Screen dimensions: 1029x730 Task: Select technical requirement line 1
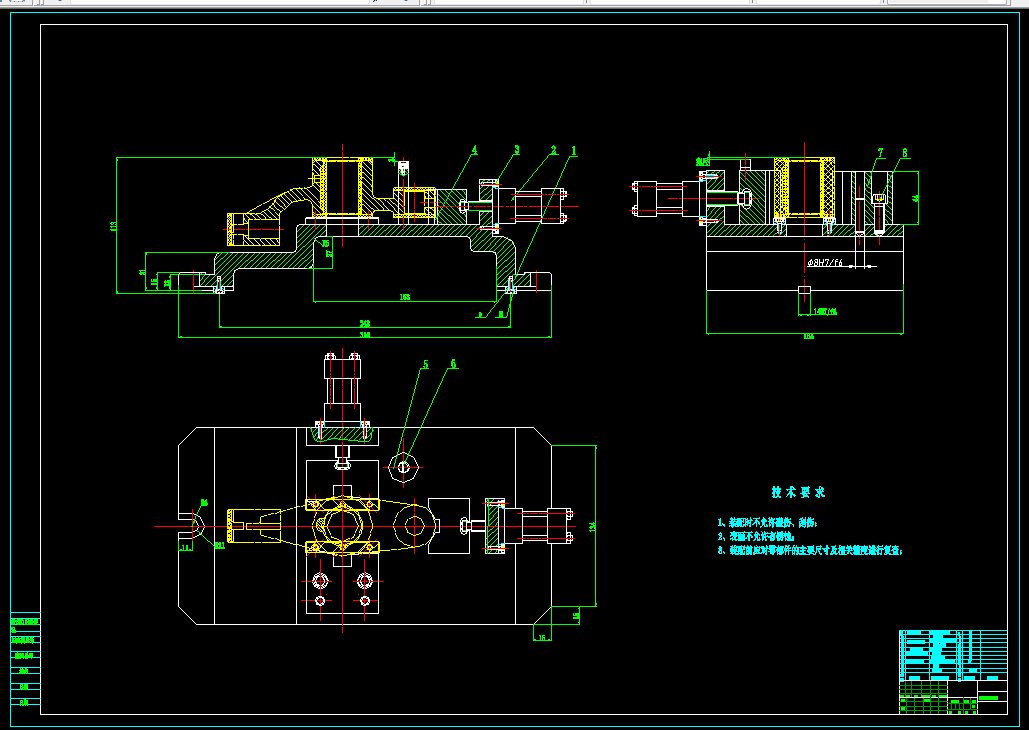coord(768,523)
